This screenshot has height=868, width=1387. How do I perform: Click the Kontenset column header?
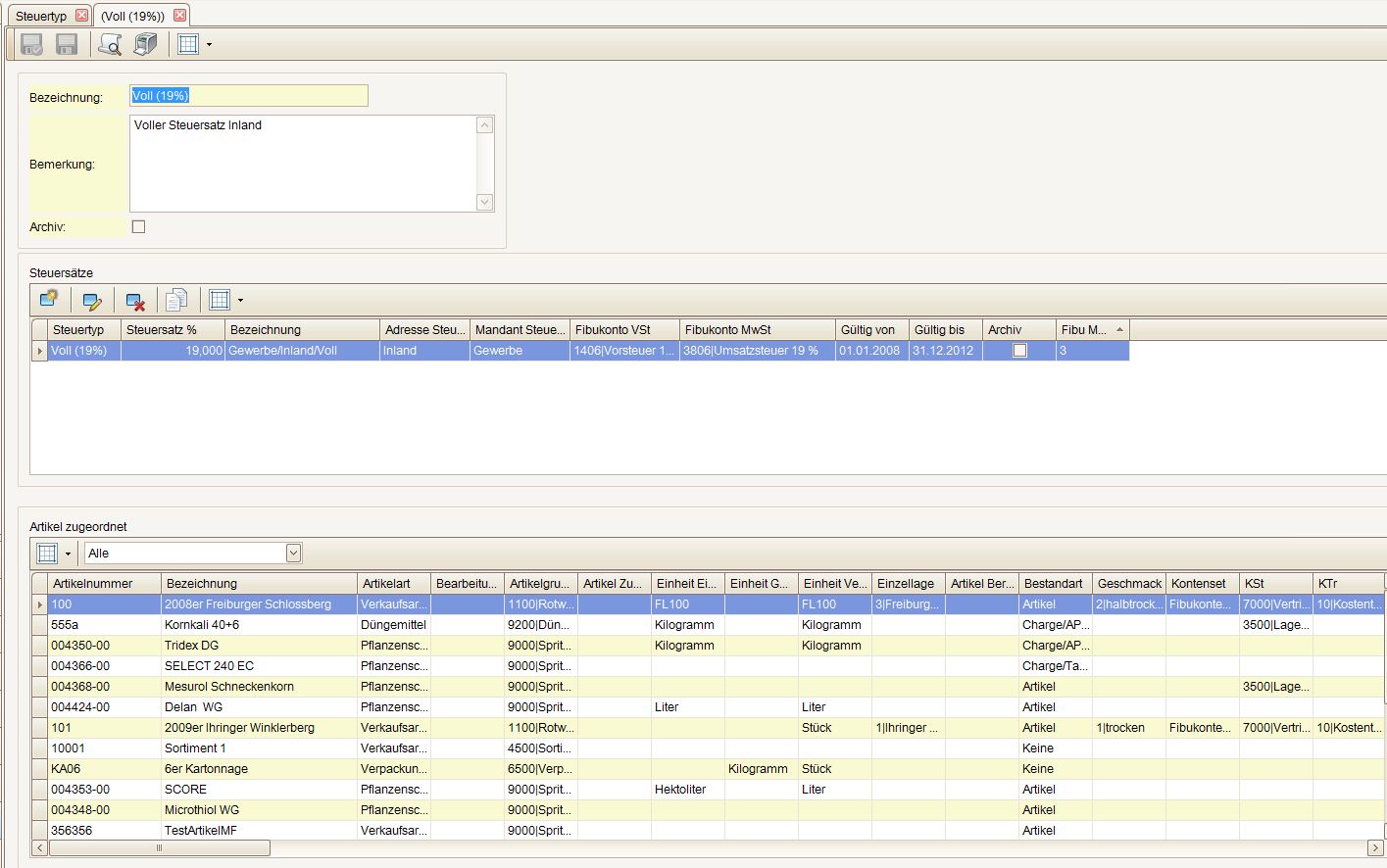point(1203,584)
